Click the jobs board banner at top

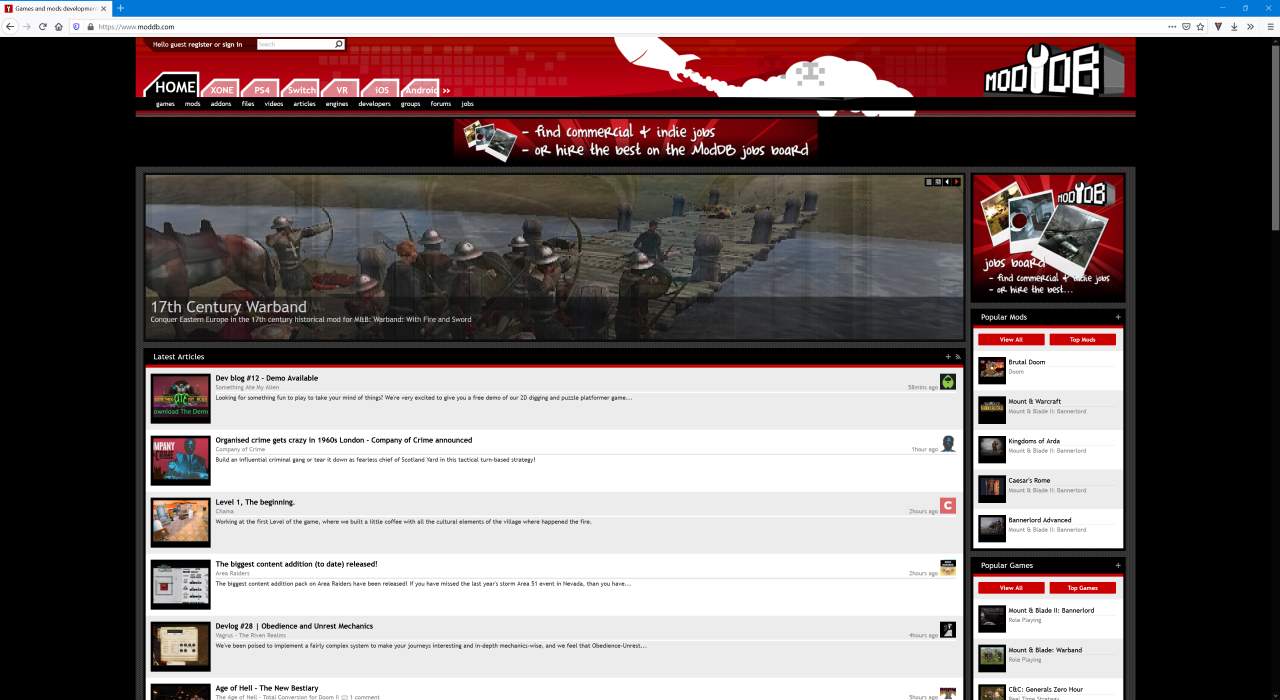636,140
